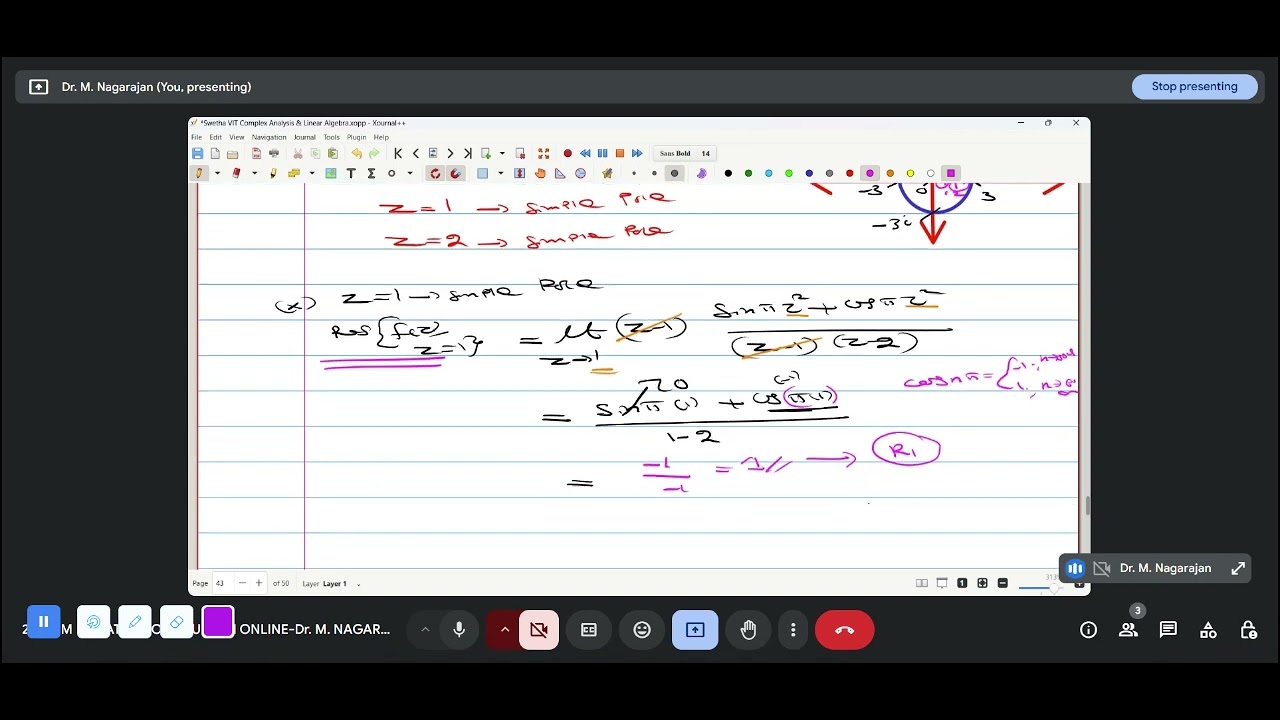Pick the blue color swatch

809,173
